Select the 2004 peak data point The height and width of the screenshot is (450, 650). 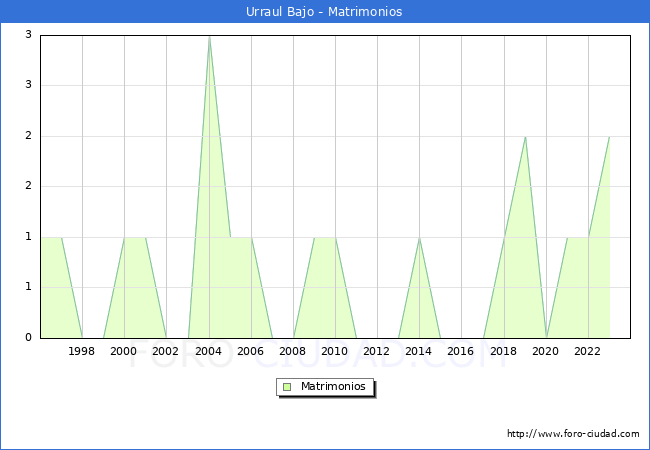tap(209, 36)
